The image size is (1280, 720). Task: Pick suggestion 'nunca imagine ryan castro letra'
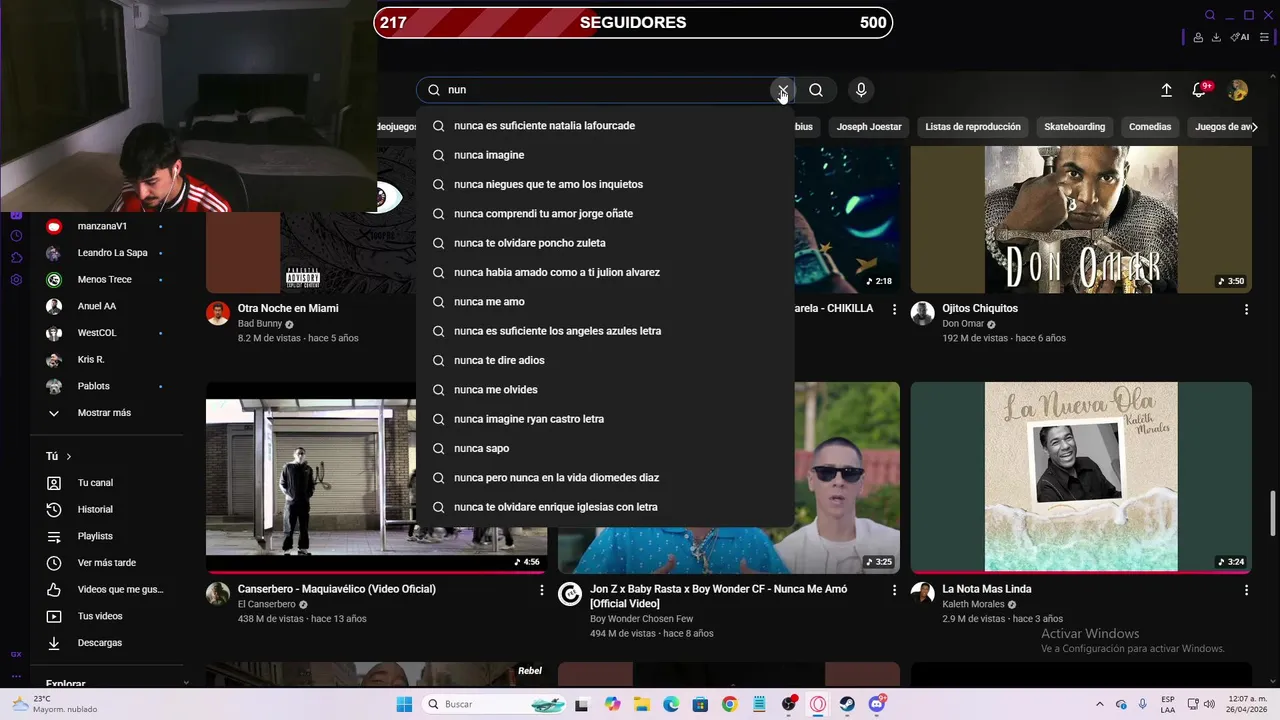coord(605,419)
